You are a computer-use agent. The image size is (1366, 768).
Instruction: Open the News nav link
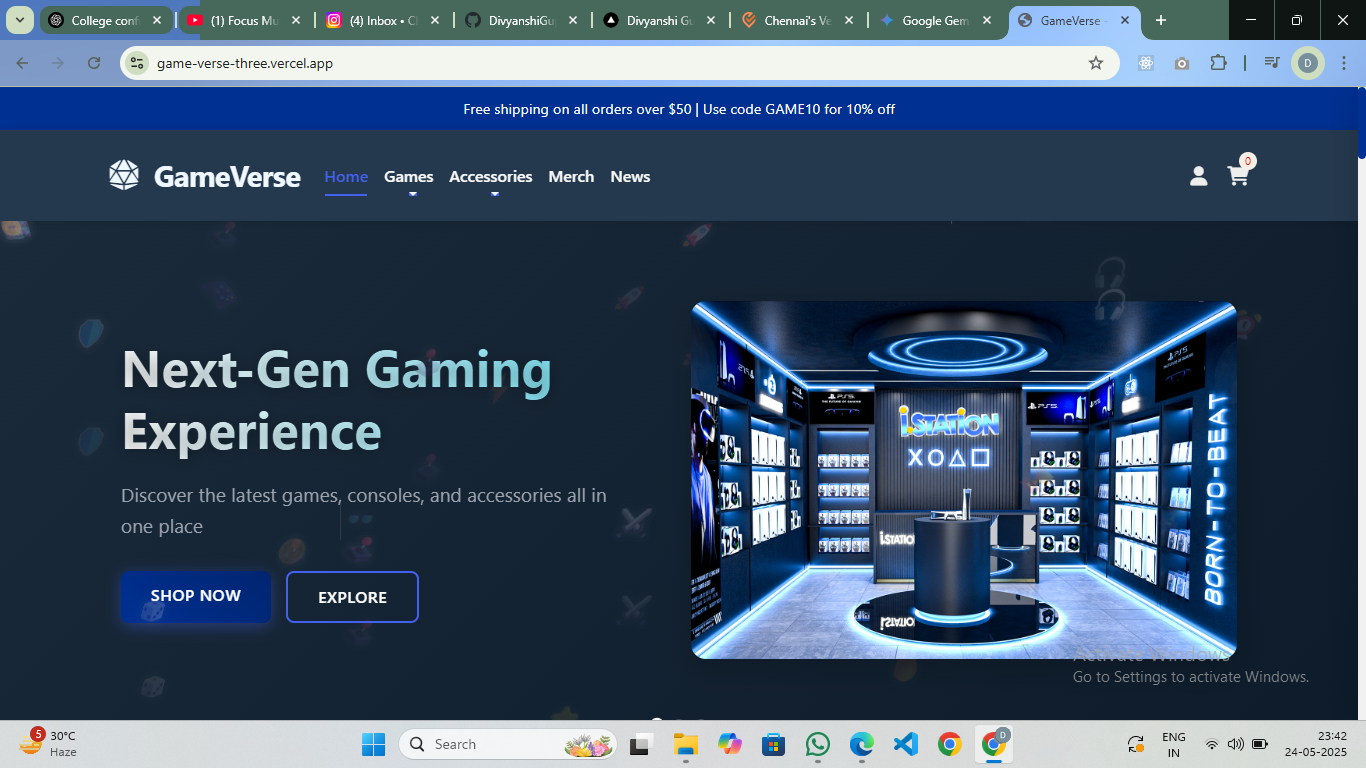[x=630, y=176]
